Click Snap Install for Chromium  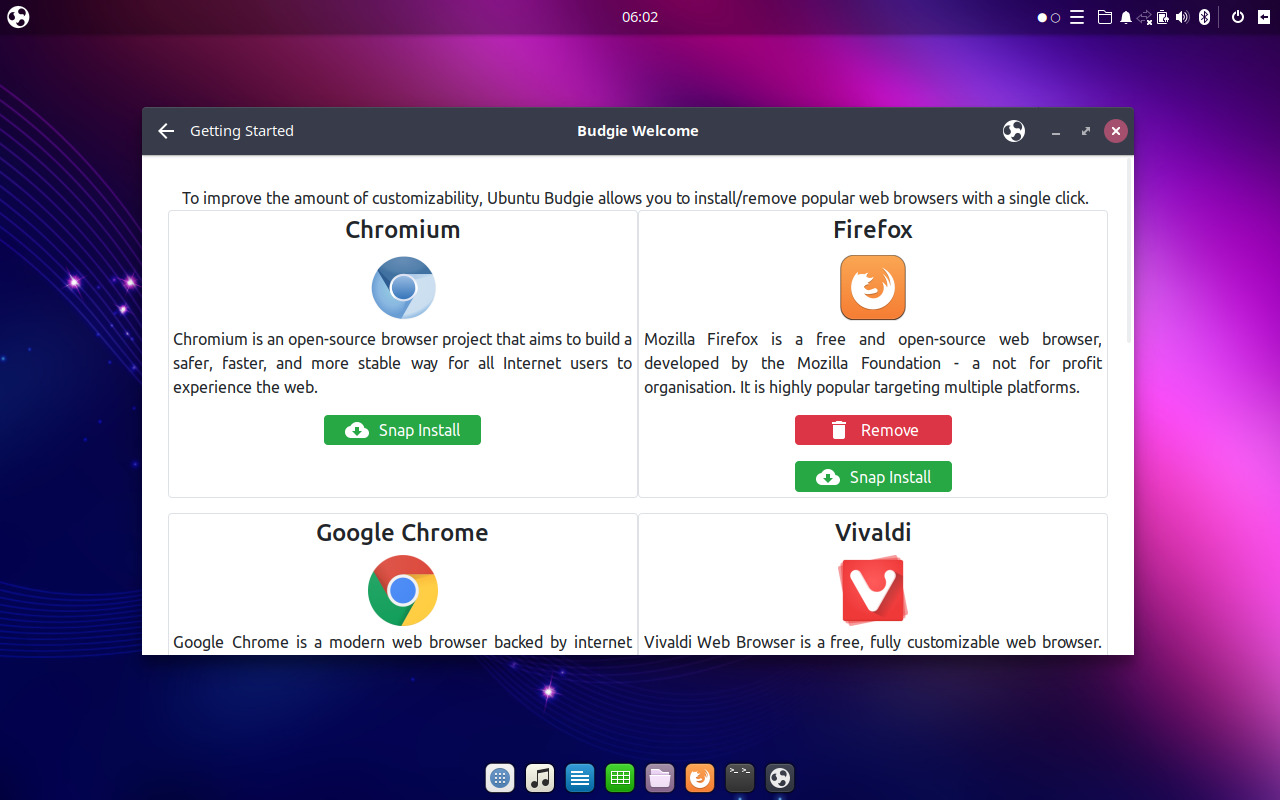click(402, 429)
